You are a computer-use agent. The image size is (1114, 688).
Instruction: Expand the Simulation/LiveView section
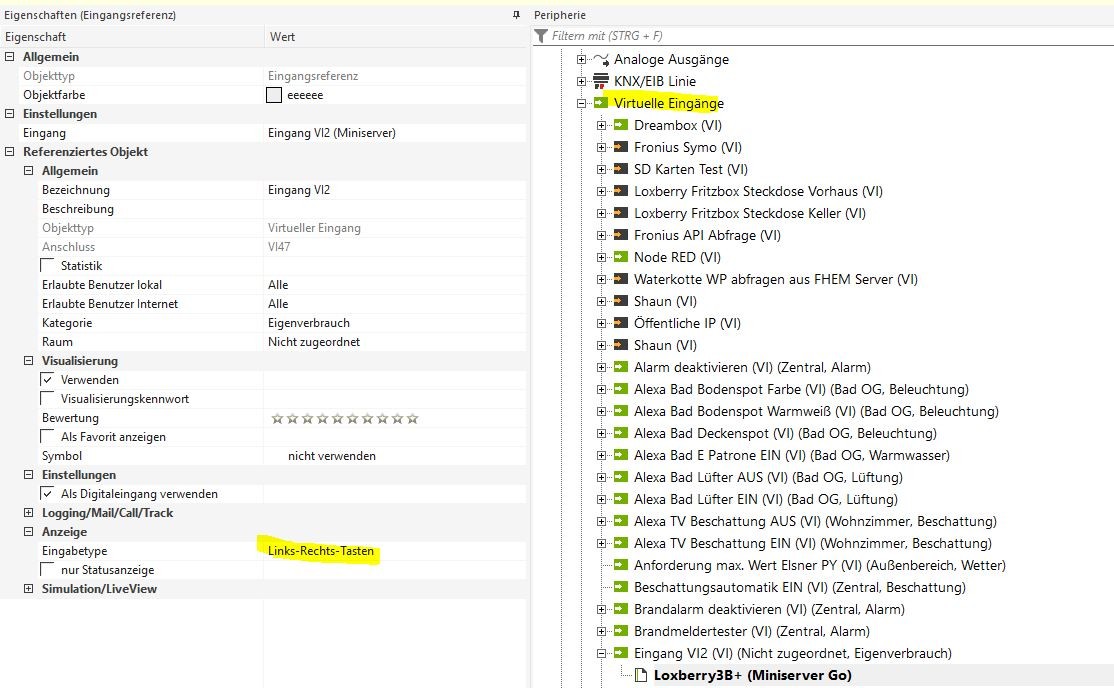(x=11, y=589)
